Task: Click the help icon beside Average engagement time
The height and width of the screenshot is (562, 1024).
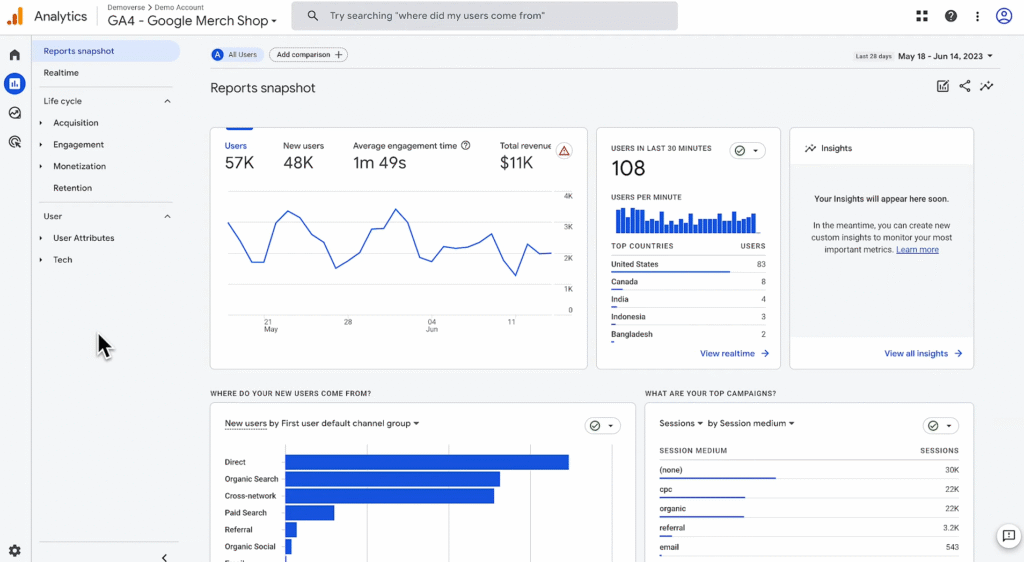Action: click(x=466, y=146)
